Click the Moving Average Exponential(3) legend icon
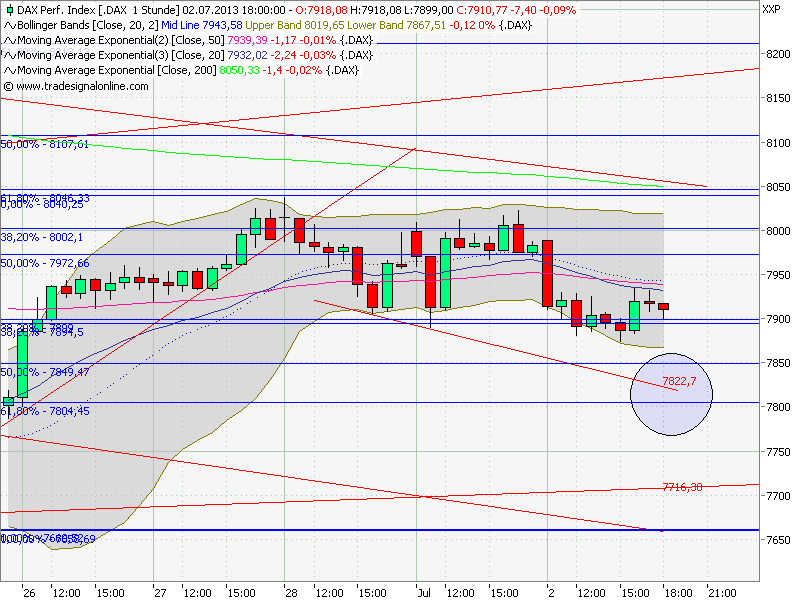Screen dimensions: 800x600 point(10,55)
